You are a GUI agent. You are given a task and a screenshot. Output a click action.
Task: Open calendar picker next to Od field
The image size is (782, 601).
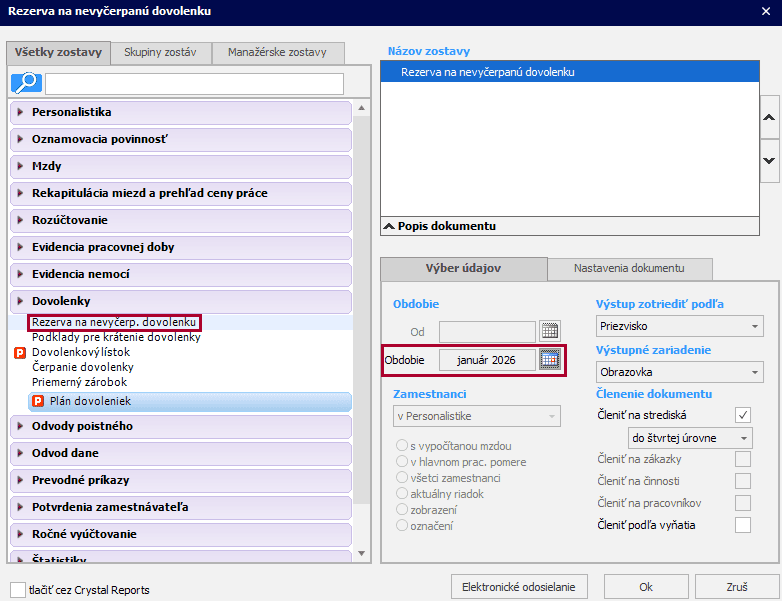(x=549, y=331)
